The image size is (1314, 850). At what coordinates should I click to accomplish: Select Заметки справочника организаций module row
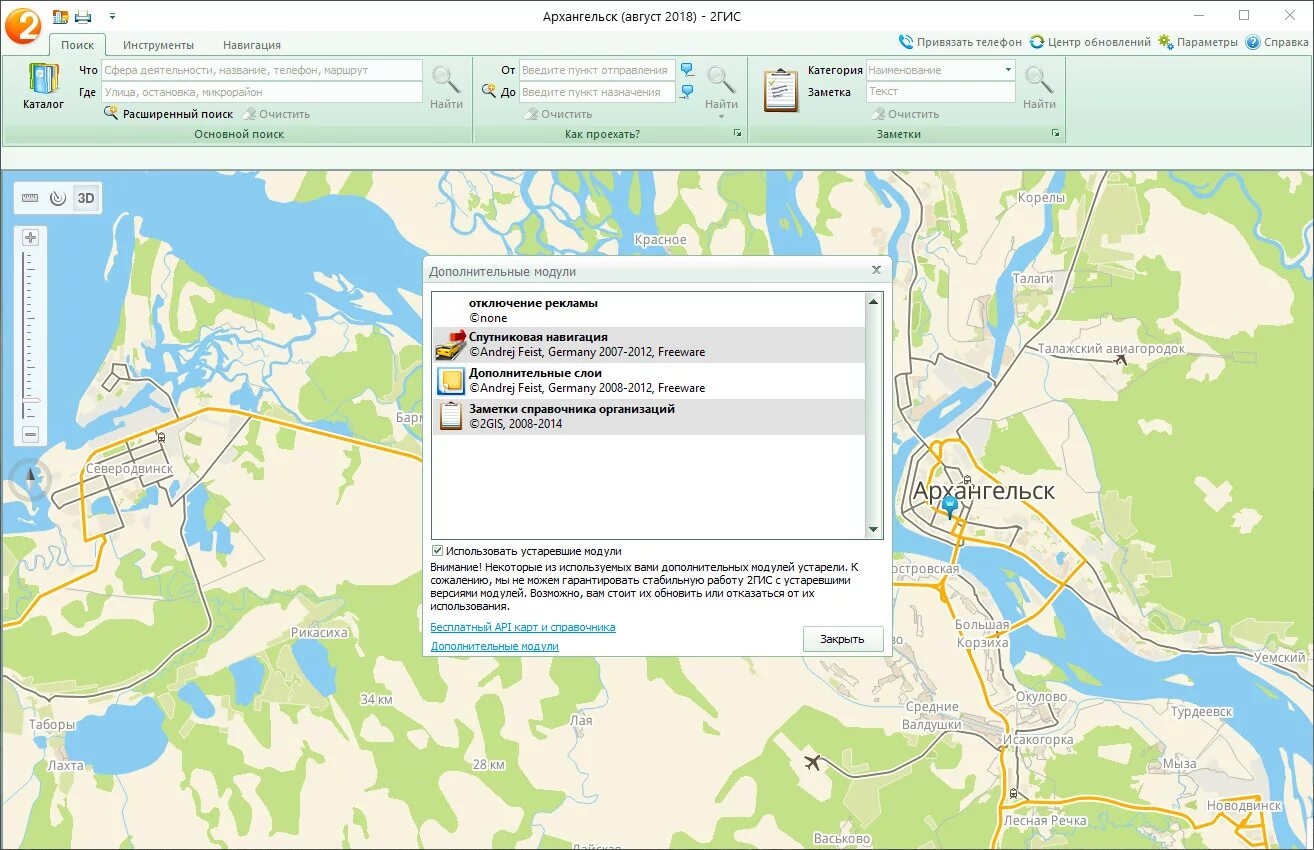[648, 417]
